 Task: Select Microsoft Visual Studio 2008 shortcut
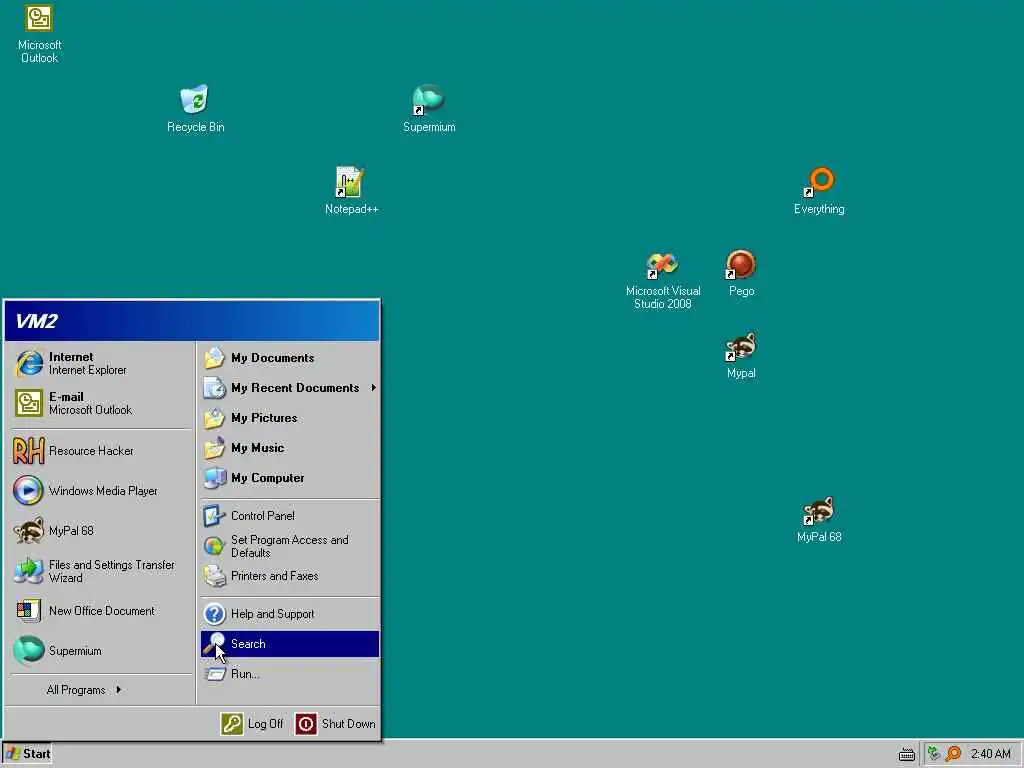pos(663,280)
